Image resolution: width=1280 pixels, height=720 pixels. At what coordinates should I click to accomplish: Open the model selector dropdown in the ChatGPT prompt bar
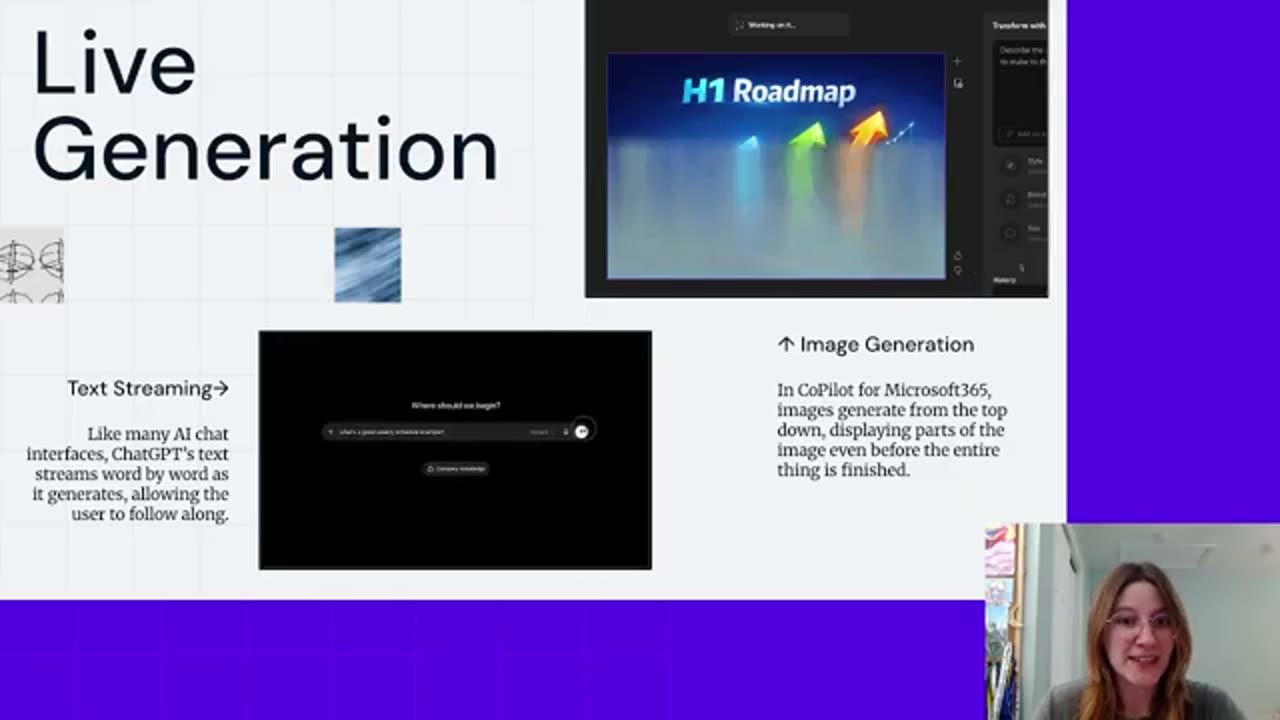(x=540, y=432)
